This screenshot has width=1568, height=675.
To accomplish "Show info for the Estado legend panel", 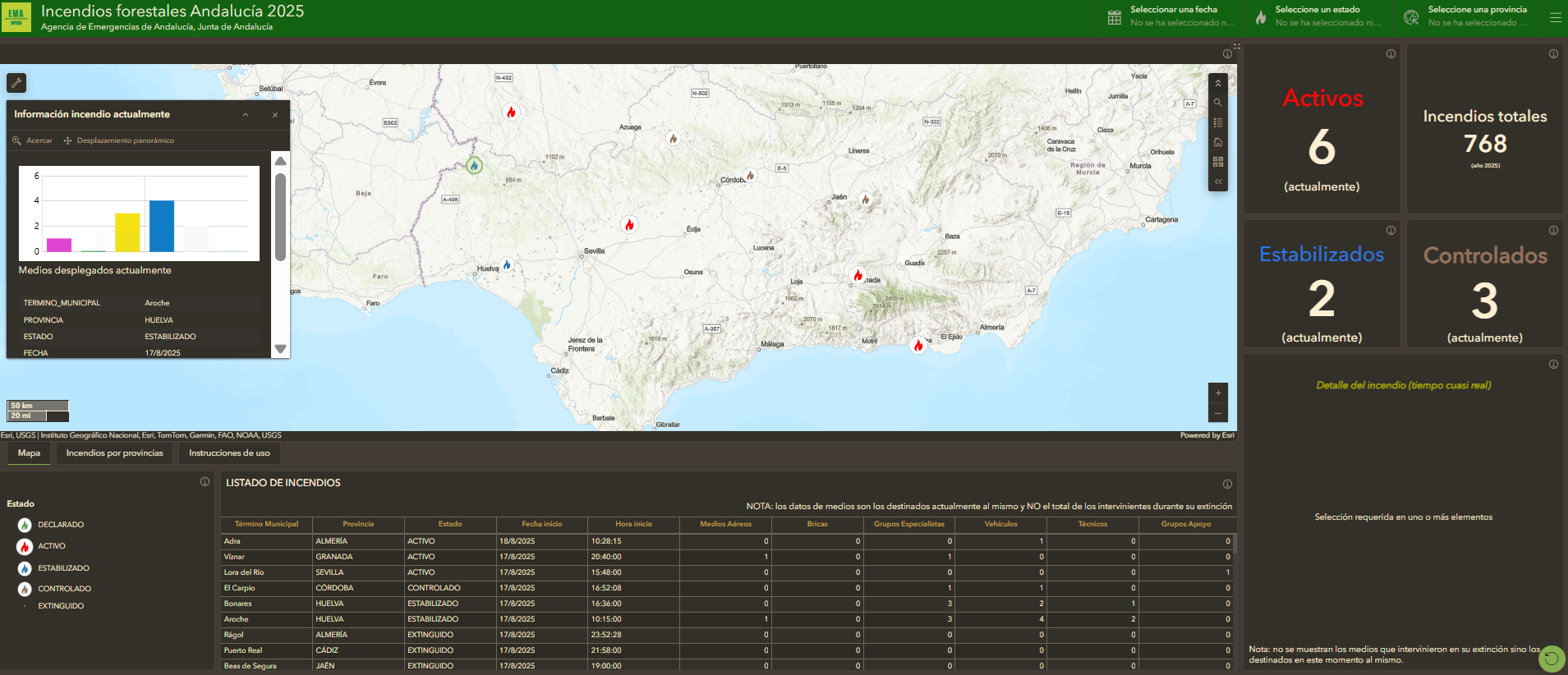I will coord(205,482).
